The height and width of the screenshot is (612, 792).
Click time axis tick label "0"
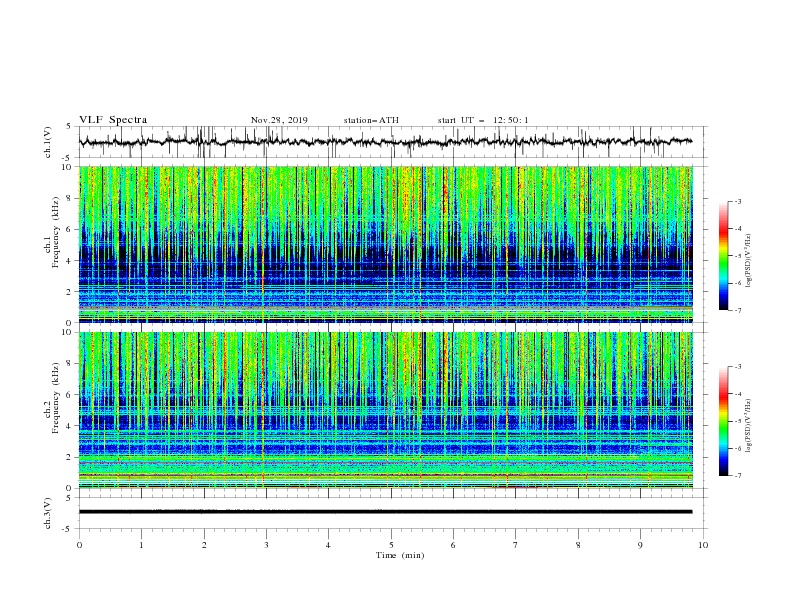click(x=79, y=545)
